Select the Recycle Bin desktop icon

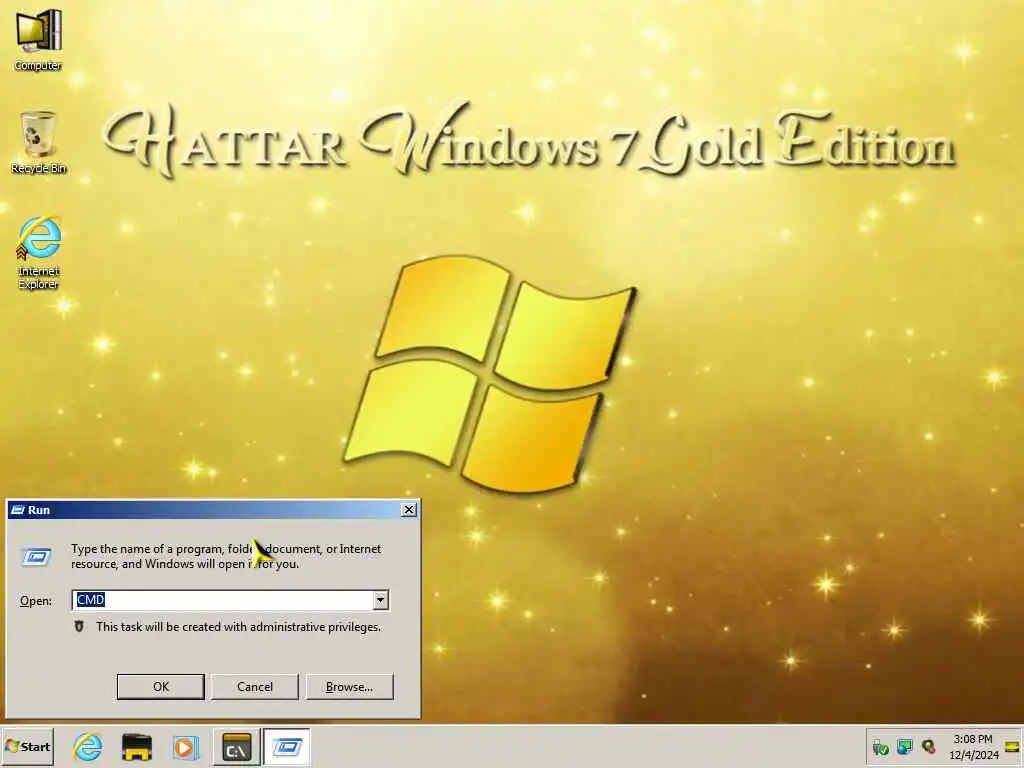(39, 142)
